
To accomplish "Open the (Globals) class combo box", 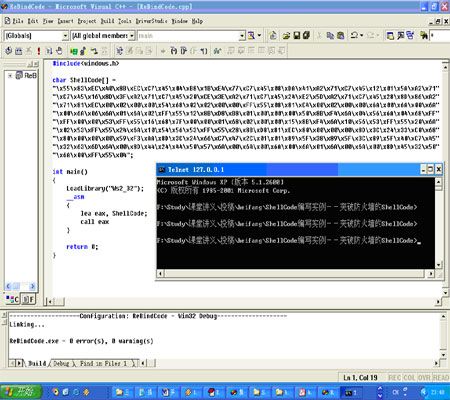I will 36,36.
